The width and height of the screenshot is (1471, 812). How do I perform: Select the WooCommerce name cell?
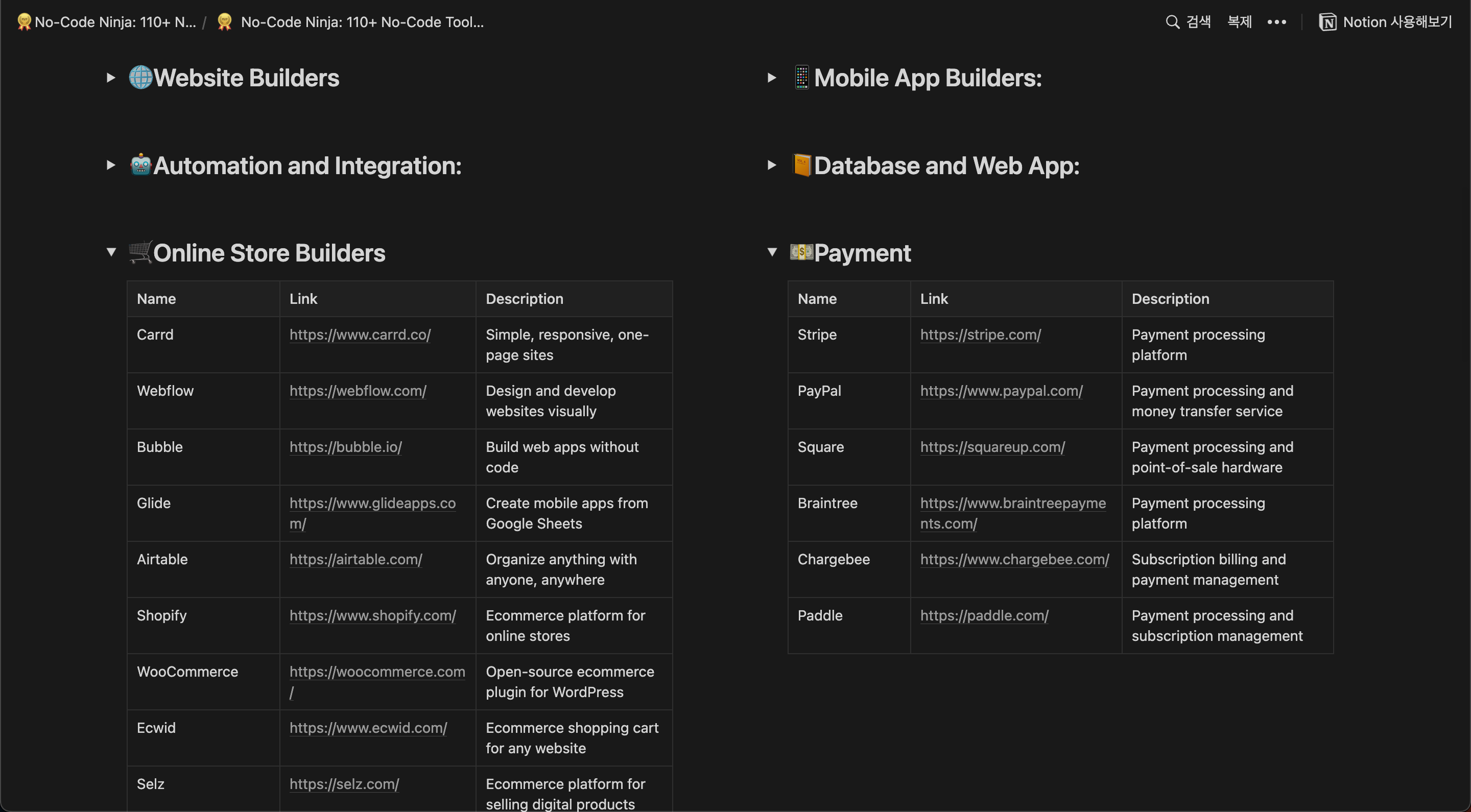click(203, 681)
